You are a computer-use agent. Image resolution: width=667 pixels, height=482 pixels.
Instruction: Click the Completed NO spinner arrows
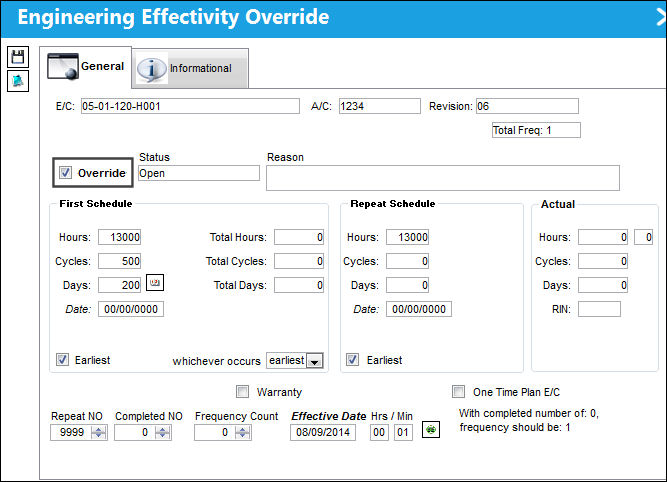tap(162, 433)
